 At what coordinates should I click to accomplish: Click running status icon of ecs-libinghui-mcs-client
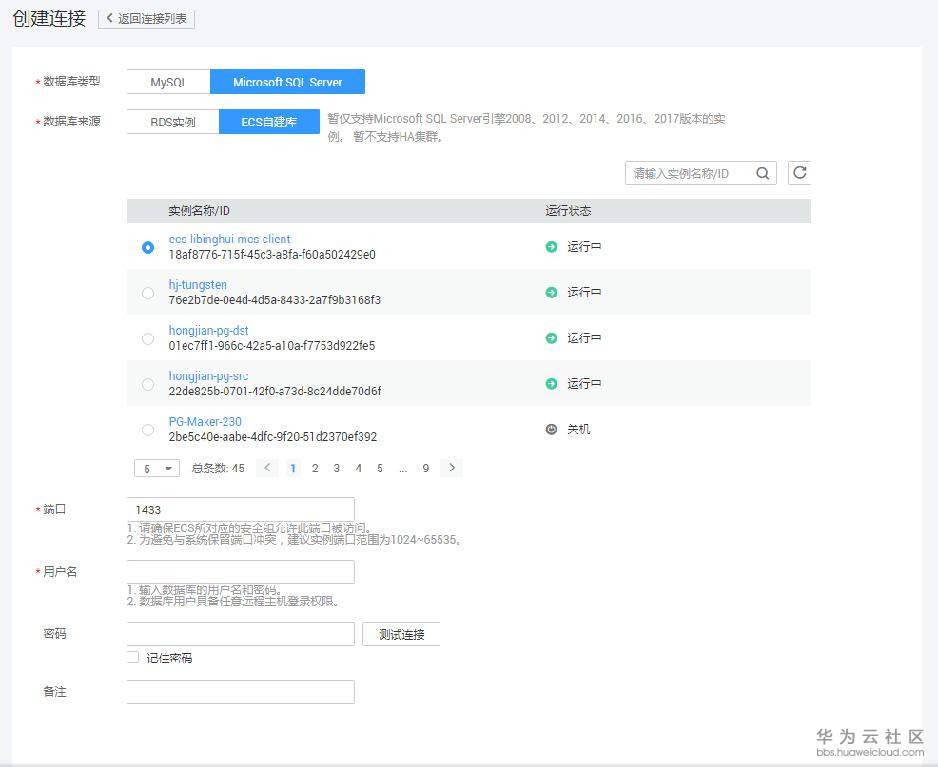pos(551,246)
